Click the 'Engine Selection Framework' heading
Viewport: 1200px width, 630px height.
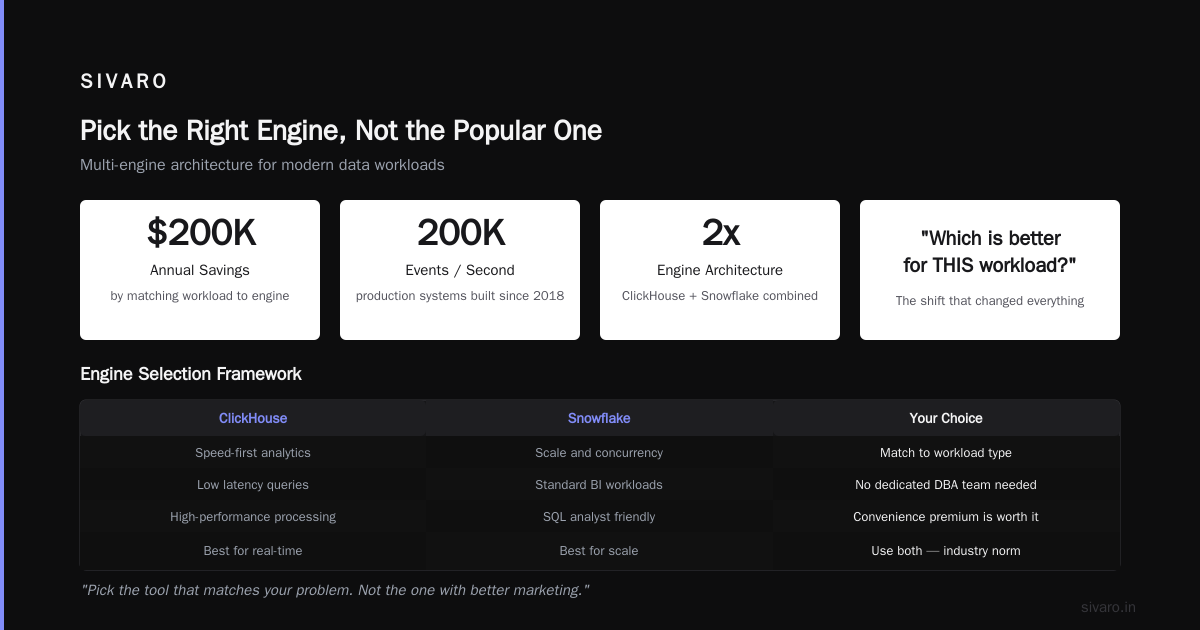[191, 374]
